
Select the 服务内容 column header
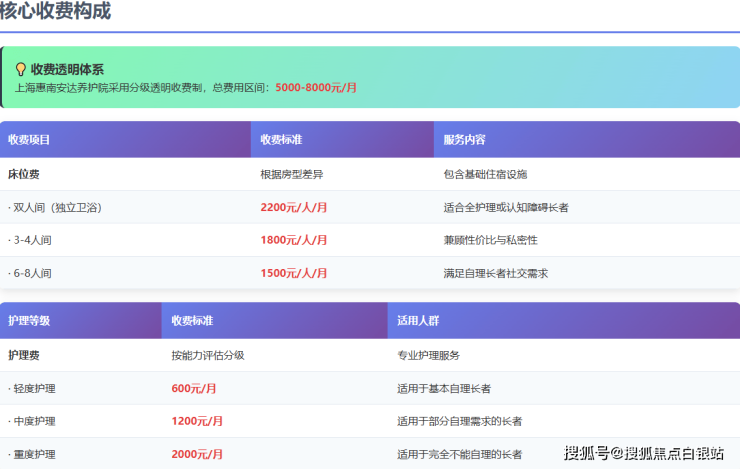[x=465, y=140]
